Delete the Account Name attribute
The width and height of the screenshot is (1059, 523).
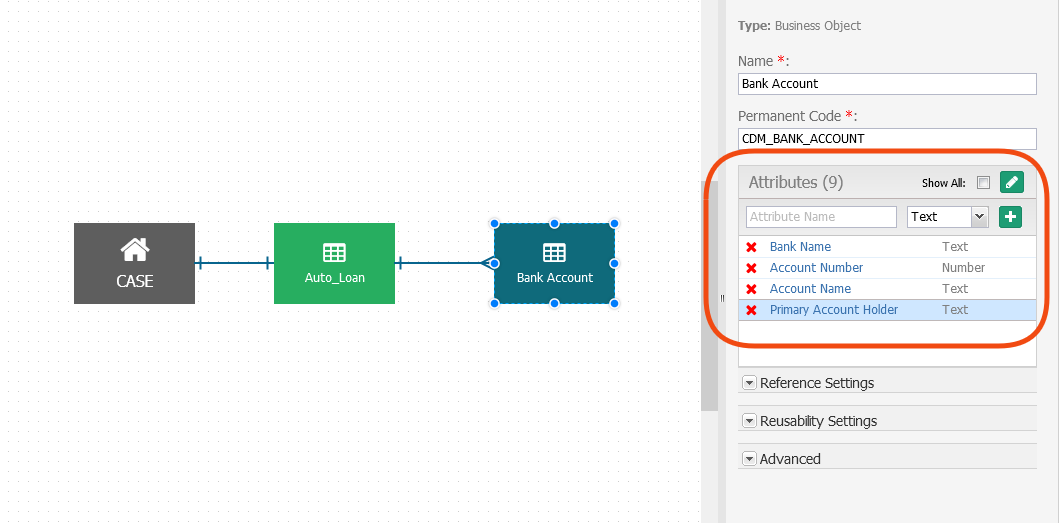tap(751, 289)
